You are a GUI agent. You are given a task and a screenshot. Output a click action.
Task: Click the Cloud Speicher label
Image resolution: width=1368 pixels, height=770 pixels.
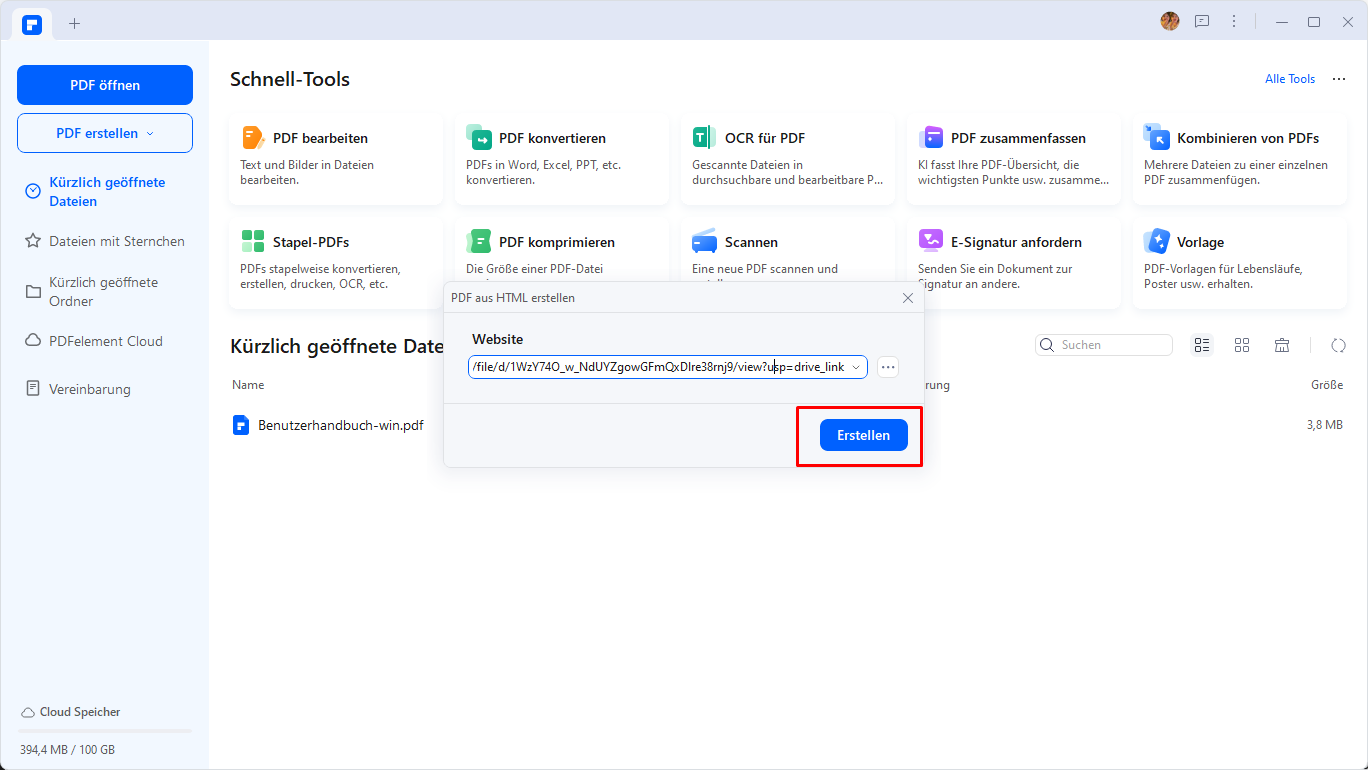click(80, 712)
